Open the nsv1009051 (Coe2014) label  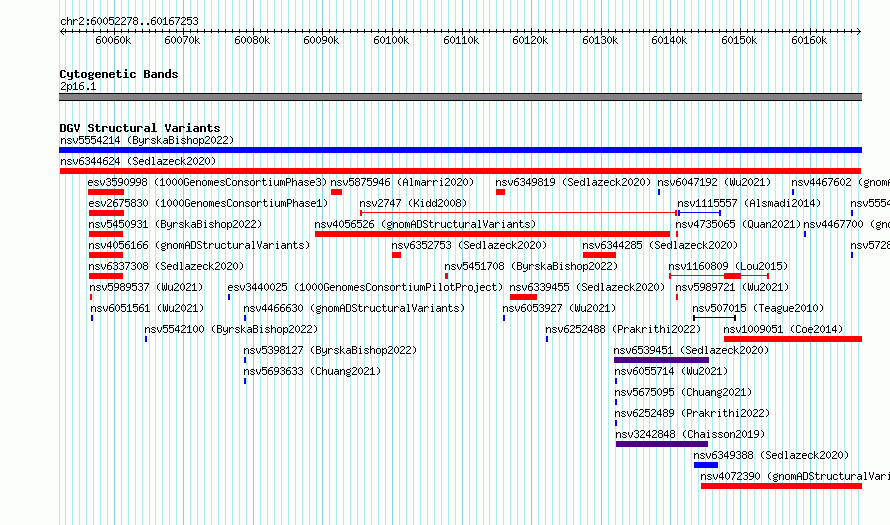[783, 329]
